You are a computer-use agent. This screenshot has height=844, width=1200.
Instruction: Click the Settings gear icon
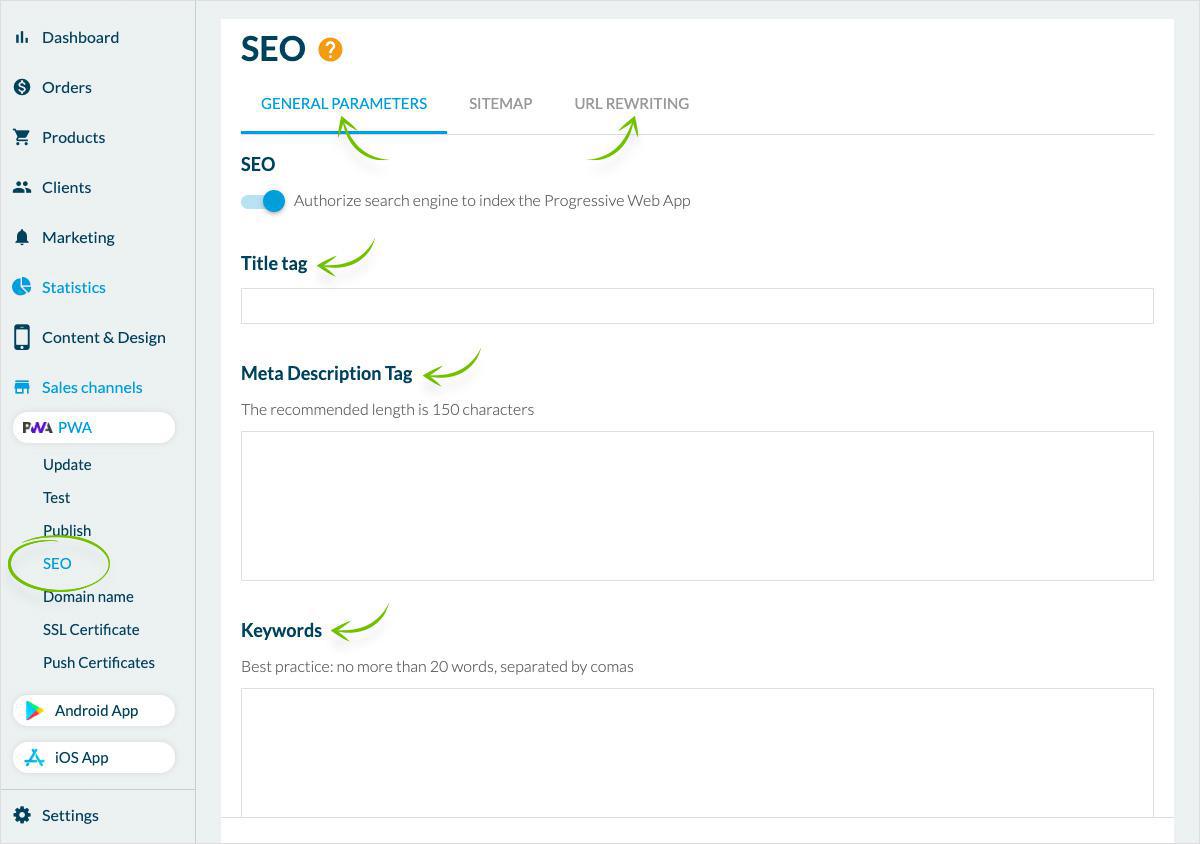click(x=22, y=815)
